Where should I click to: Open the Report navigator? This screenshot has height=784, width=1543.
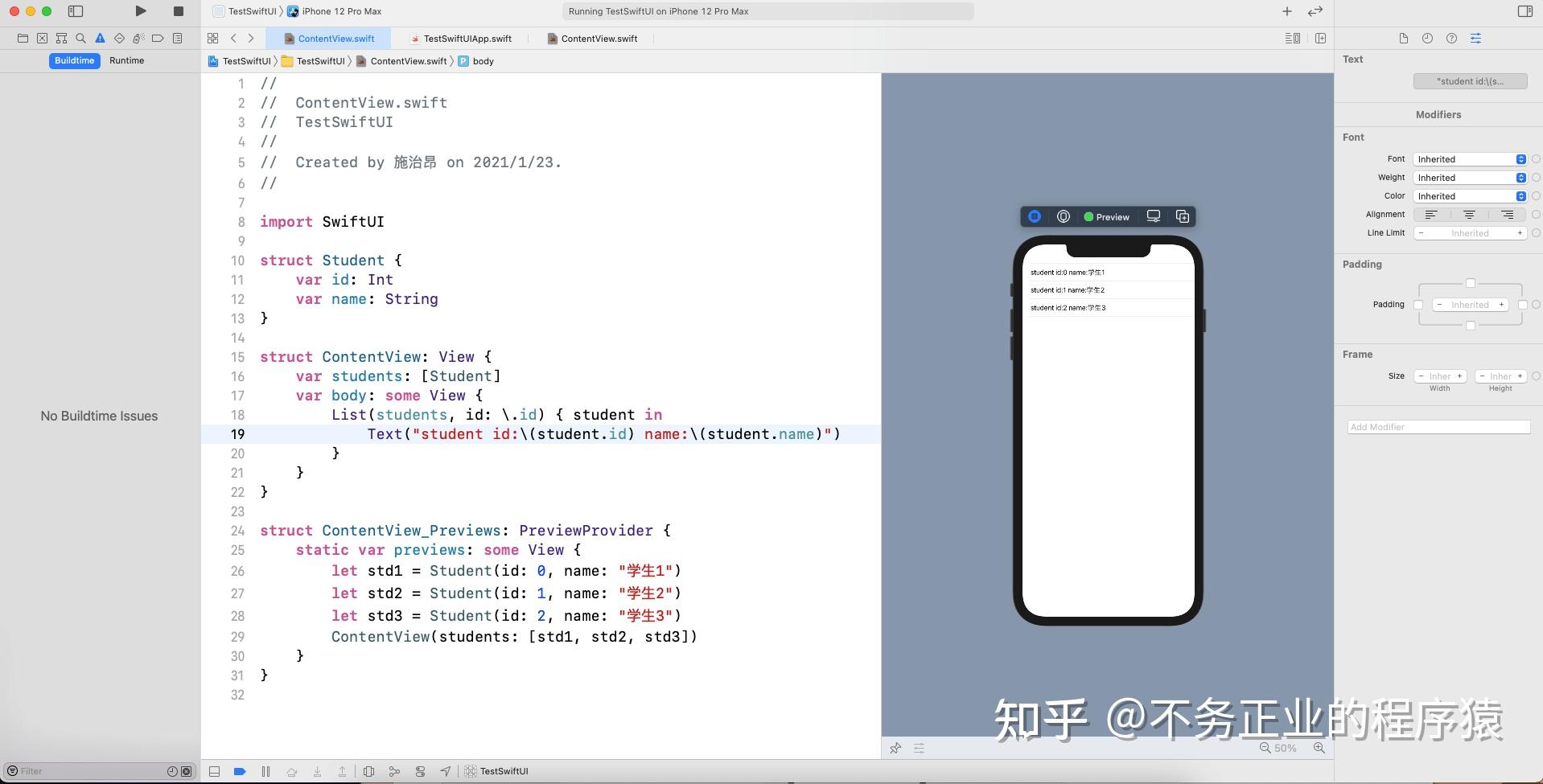tap(178, 38)
